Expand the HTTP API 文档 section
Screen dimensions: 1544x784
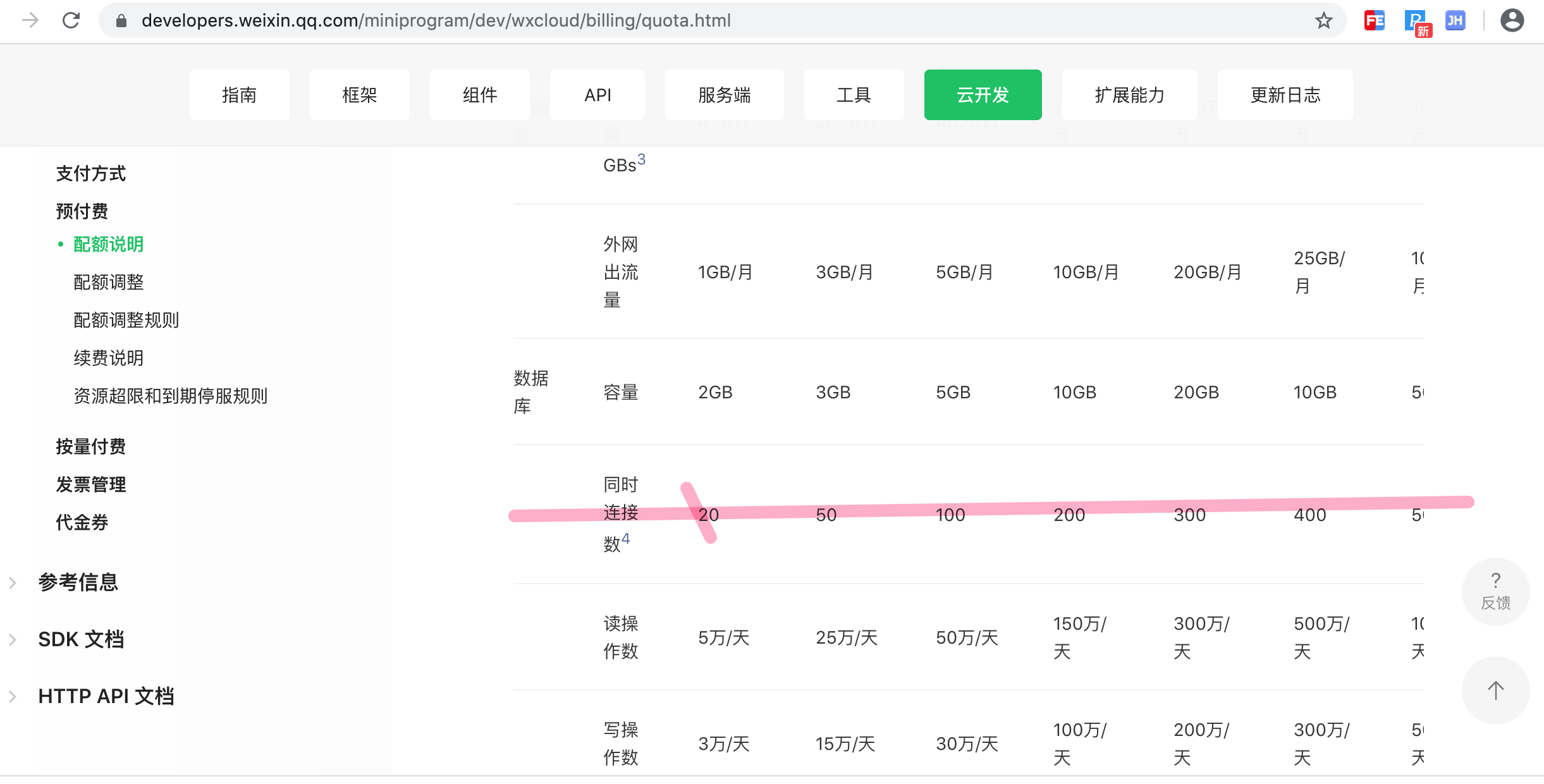pos(106,696)
